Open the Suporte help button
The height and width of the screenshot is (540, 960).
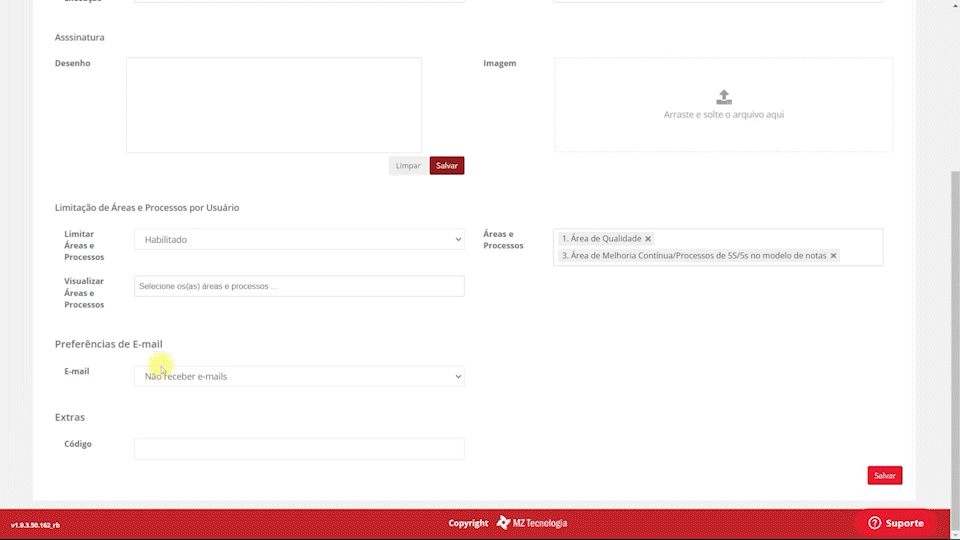point(896,523)
